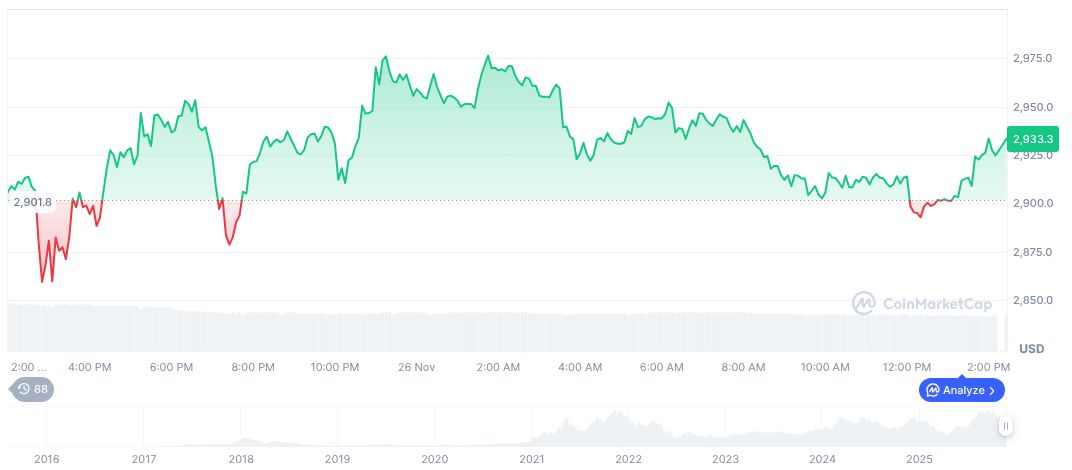Click the 2,901.8 opening price label
Screen dimensions: 1072x470
click(32, 202)
